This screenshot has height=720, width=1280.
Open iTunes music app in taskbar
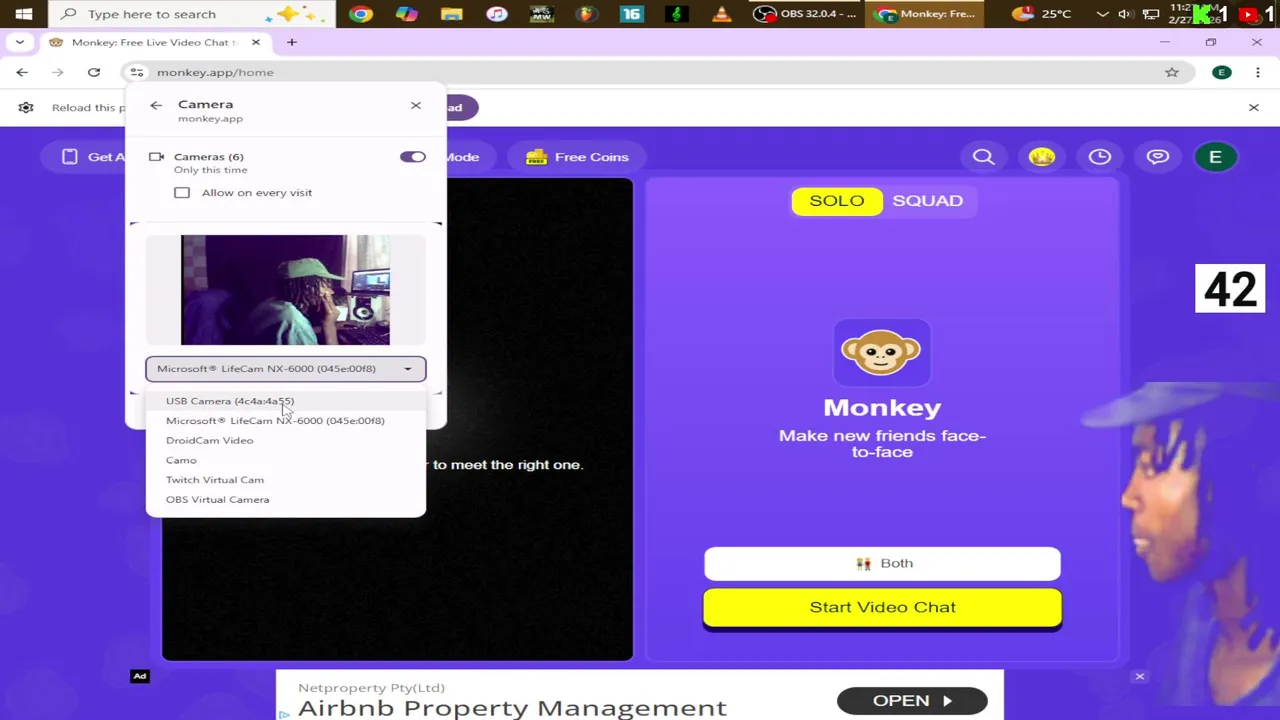click(497, 14)
